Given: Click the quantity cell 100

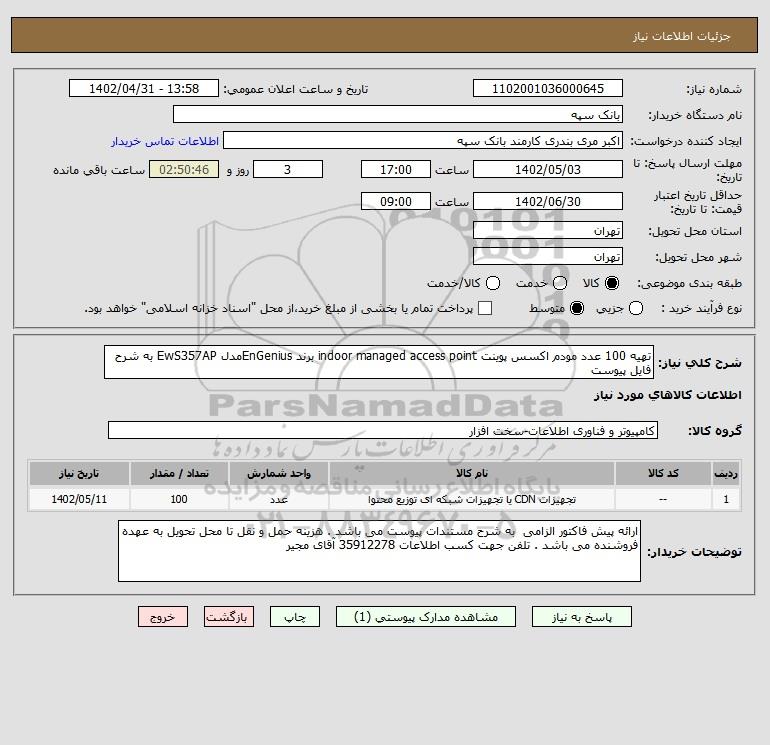Looking at the screenshot, I should (179, 499).
